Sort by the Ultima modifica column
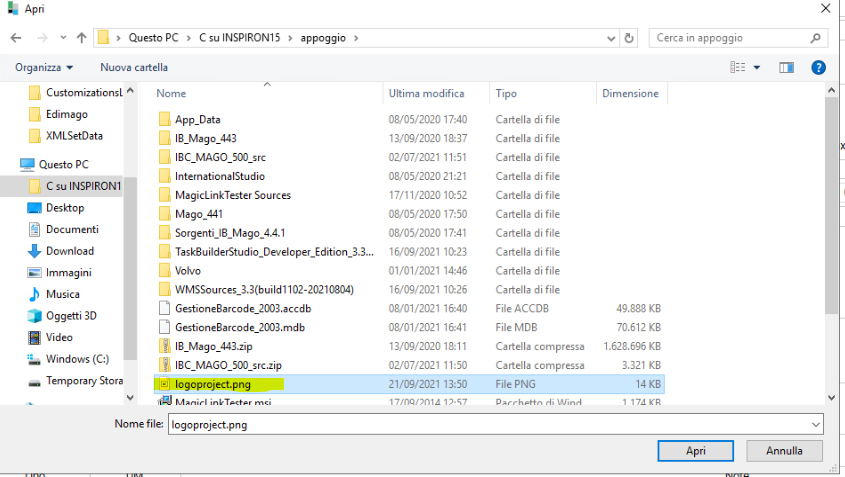This screenshot has width=845, height=477. coord(427,93)
